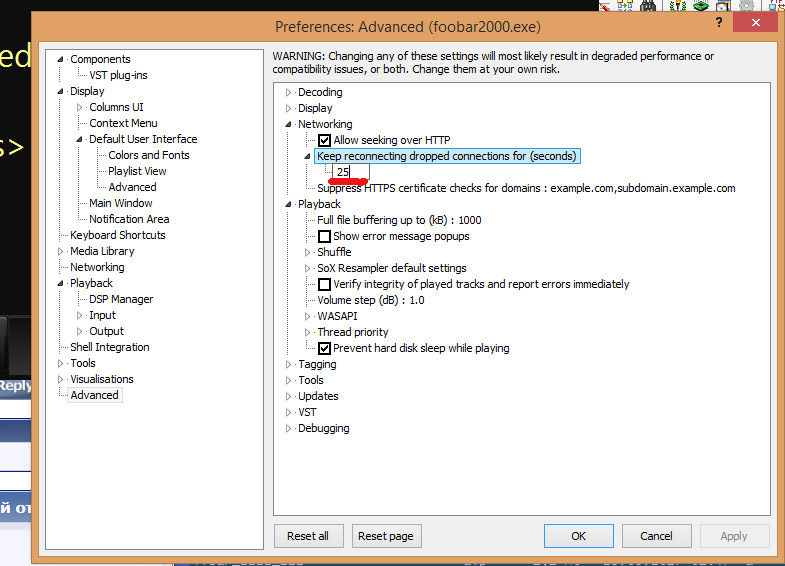Click the gray gear icon in background toolbar

[x=746, y=6]
